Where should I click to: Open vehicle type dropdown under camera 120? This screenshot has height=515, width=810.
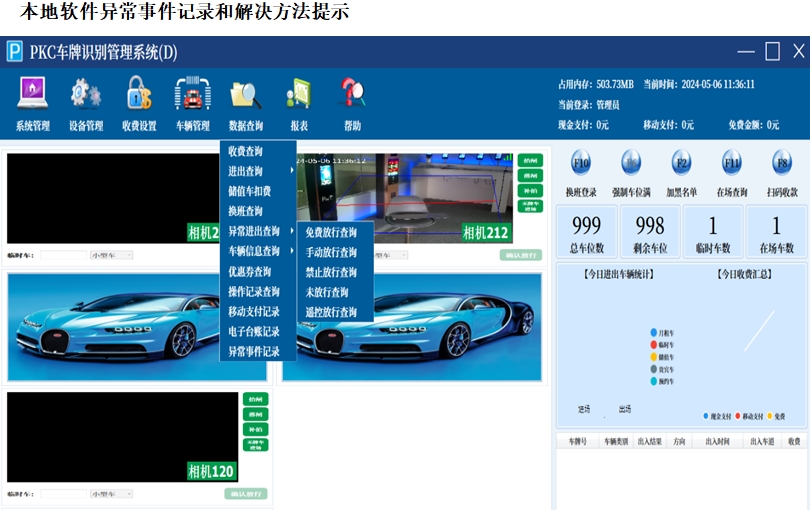pyautogui.click(x=112, y=494)
